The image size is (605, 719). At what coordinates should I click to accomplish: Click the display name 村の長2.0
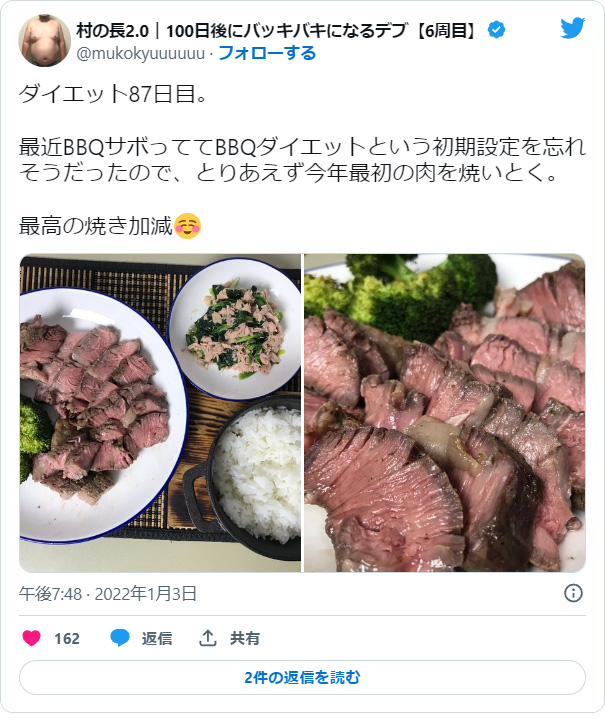pyautogui.click(x=112, y=31)
